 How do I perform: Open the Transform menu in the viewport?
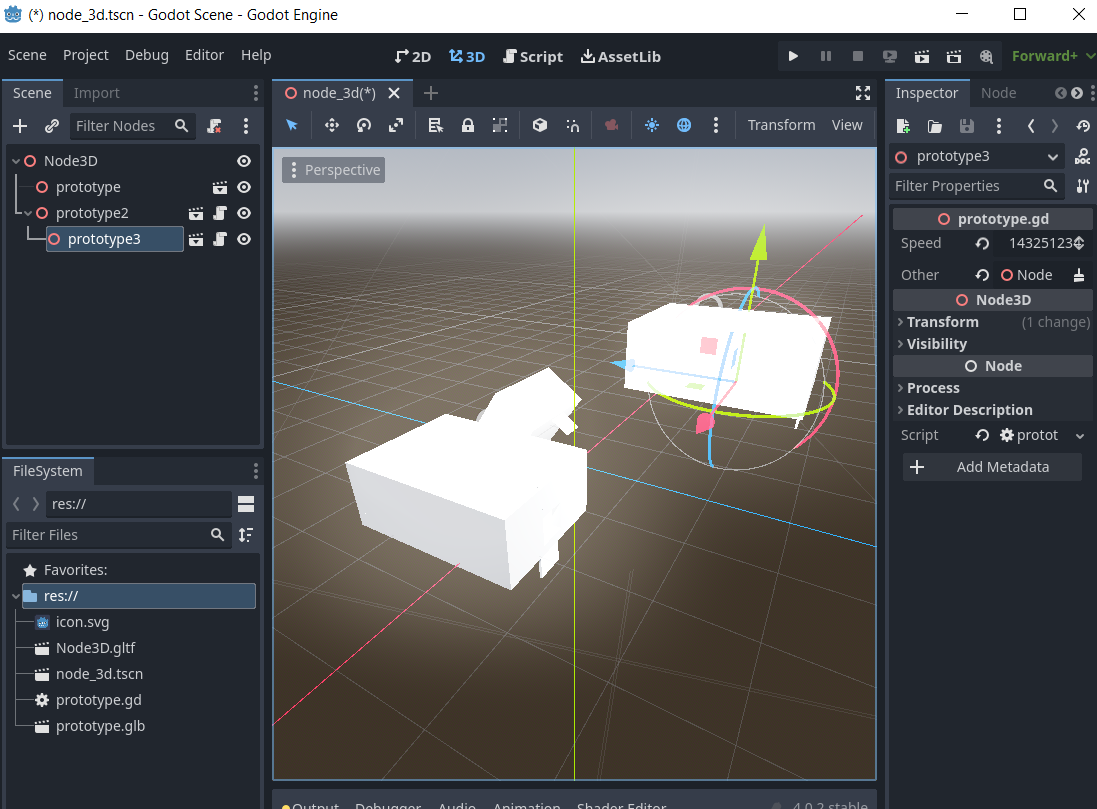[781, 125]
